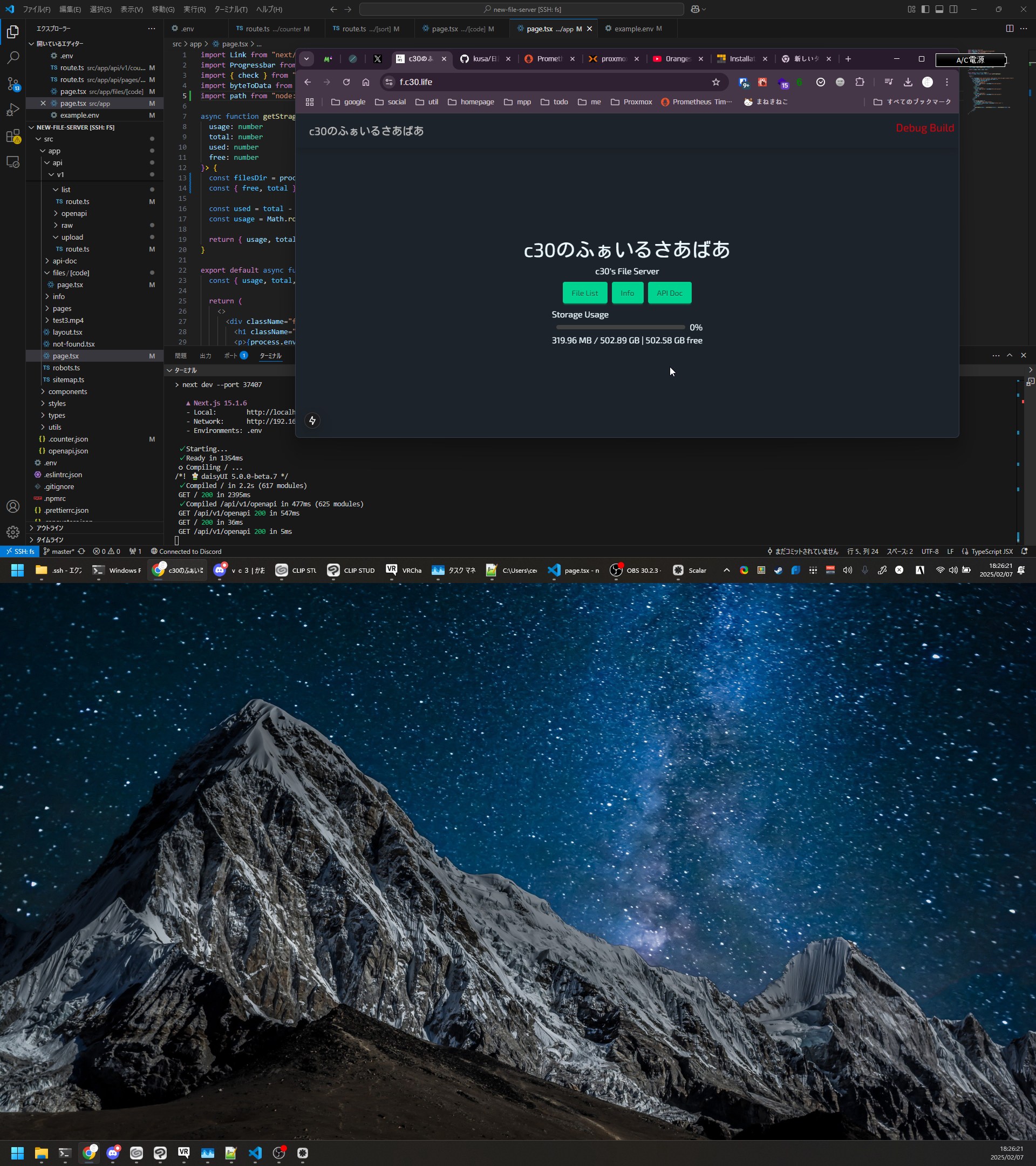This screenshot has height=1166, width=1036.
Task: Switch to example.env editor tab
Action: tap(633, 29)
